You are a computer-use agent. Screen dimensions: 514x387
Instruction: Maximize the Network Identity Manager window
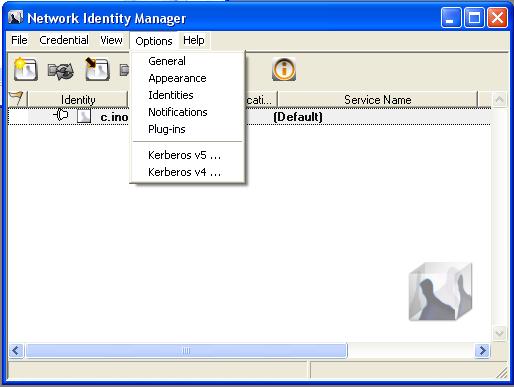pos(474,17)
